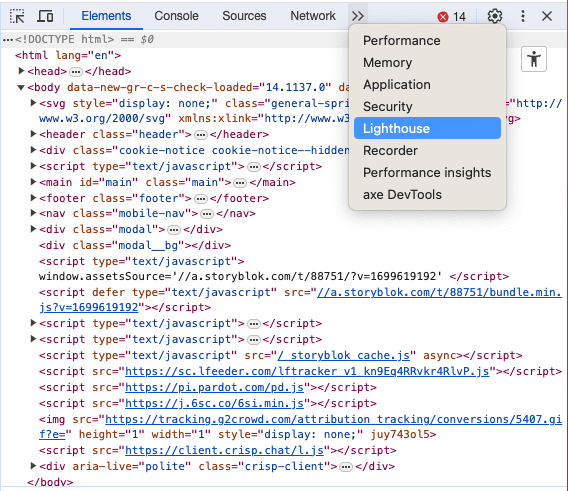Open the pi.pardot.com/pd.js link

[214, 387]
